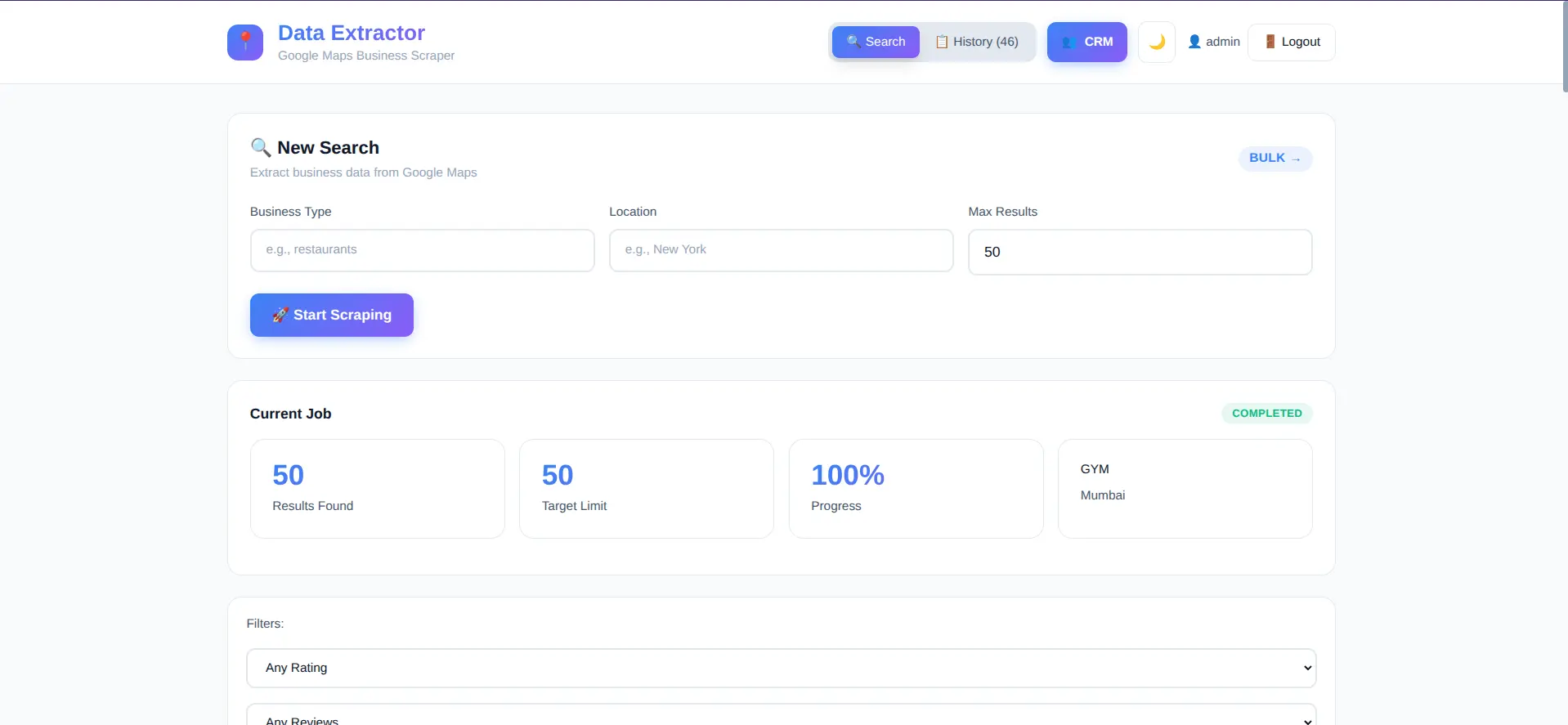Switch to BULK search mode
Screen dimensions: 1568x725
click(1275, 159)
